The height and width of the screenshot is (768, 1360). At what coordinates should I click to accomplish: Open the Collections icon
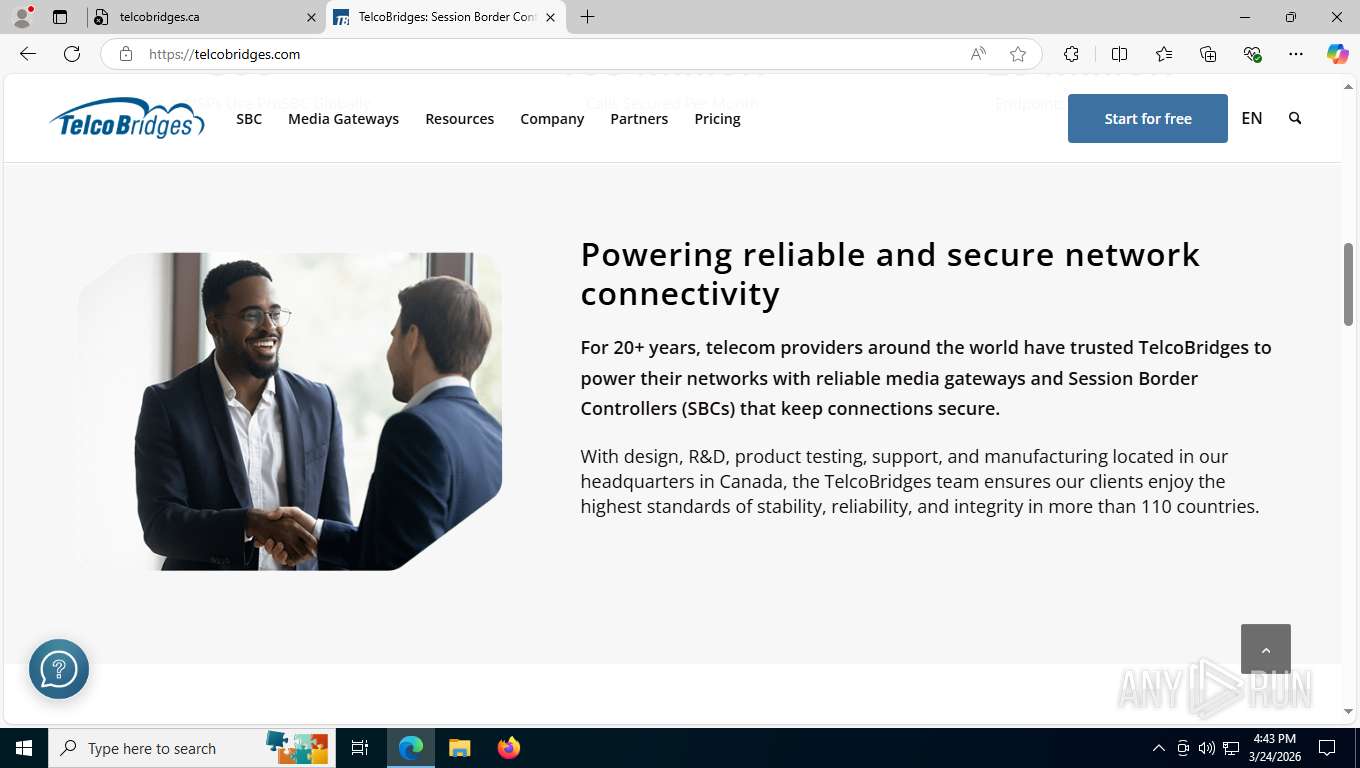coord(1208,54)
